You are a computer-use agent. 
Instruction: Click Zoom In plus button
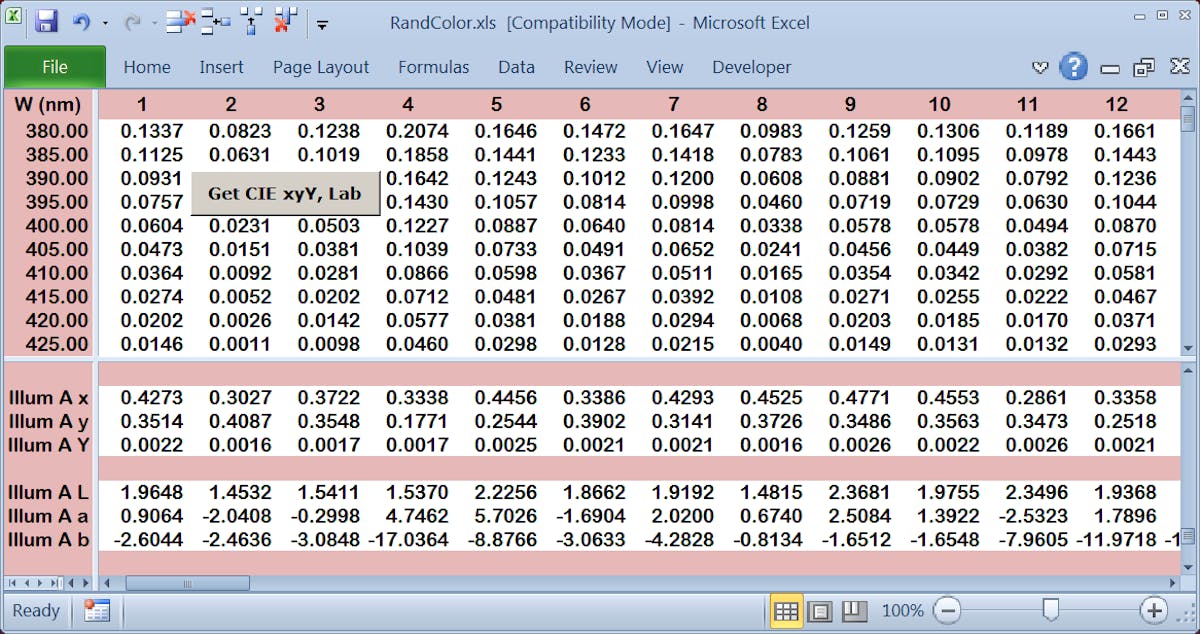point(1154,610)
